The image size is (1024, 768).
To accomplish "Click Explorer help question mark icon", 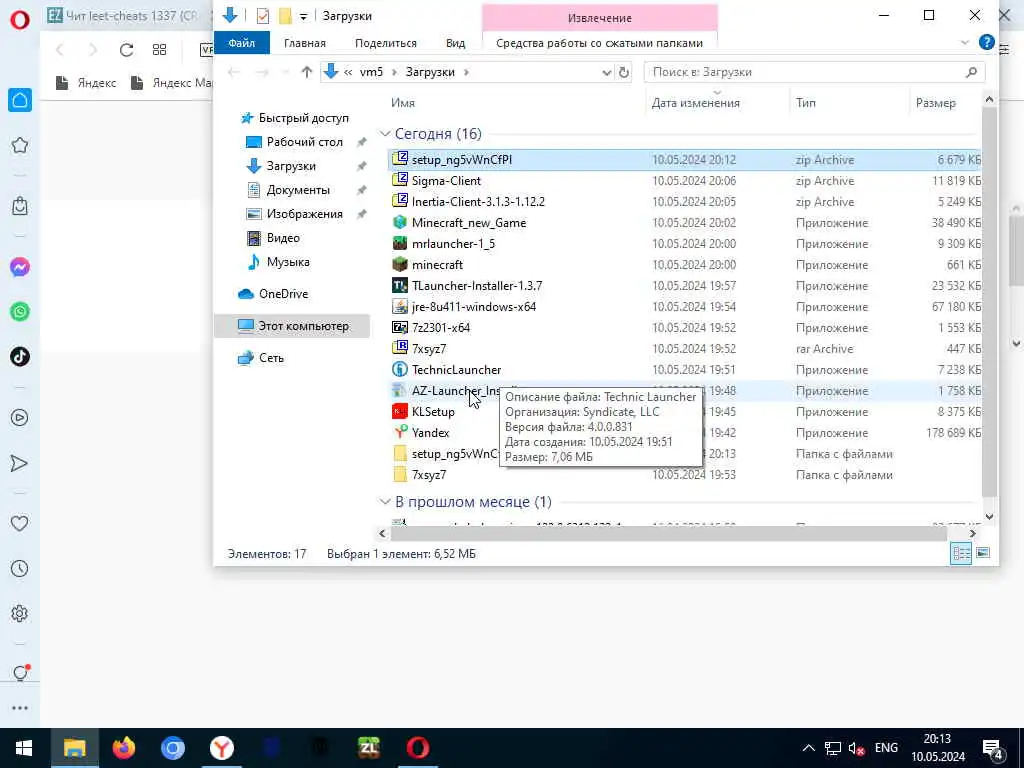I will click(x=987, y=42).
